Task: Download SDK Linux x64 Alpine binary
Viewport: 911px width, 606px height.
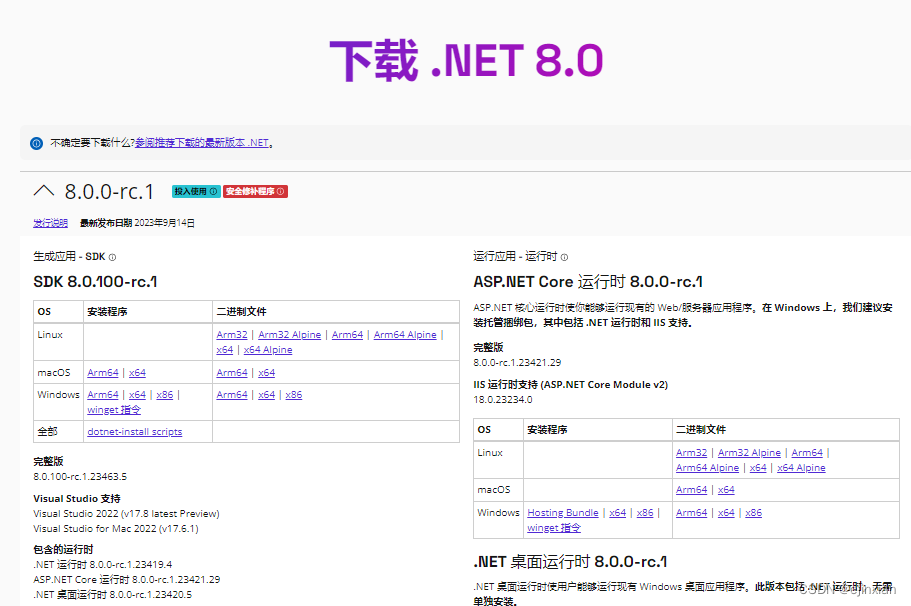Action: [x=268, y=350]
